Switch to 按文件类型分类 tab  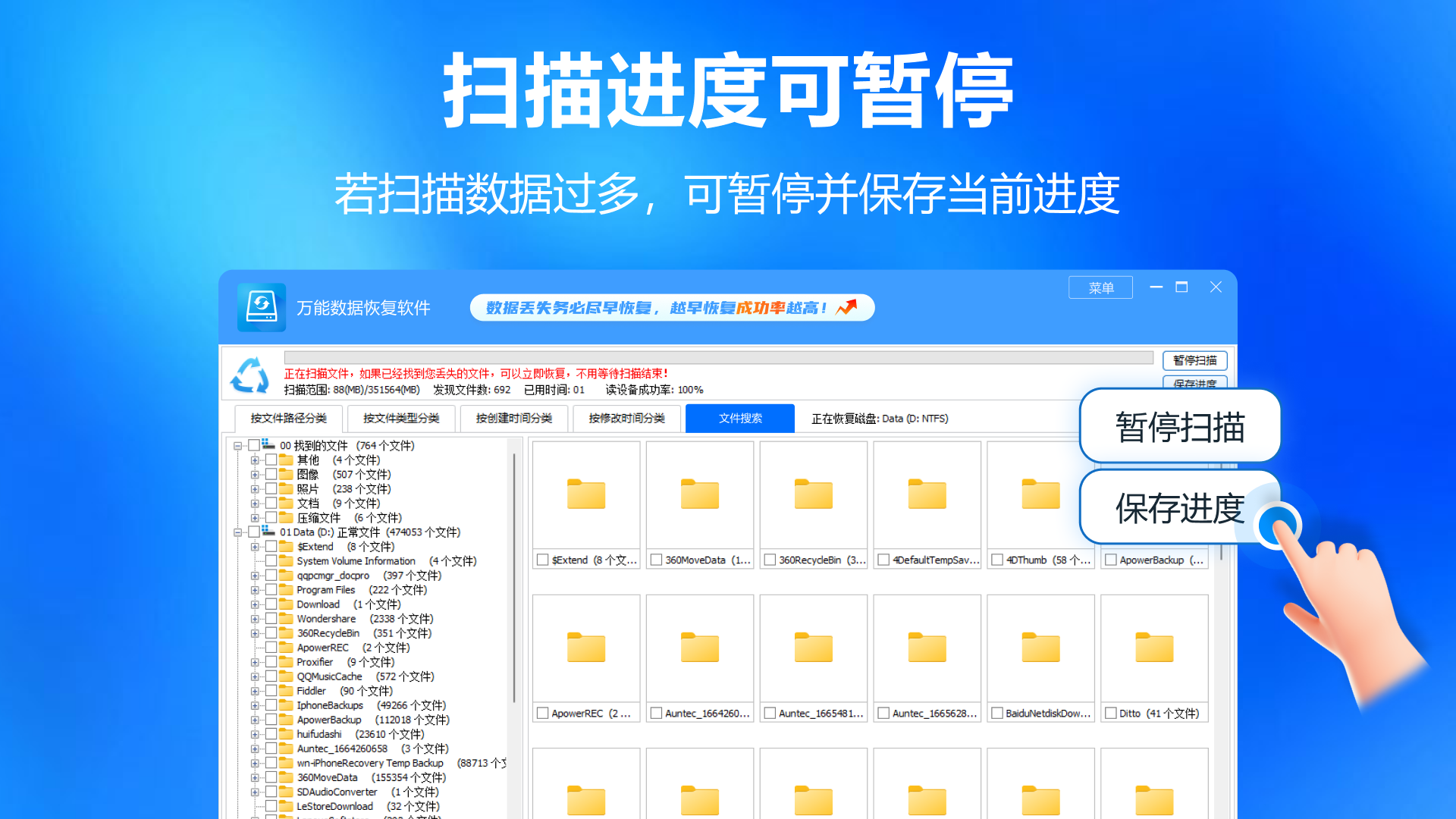click(x=401, y=418)
